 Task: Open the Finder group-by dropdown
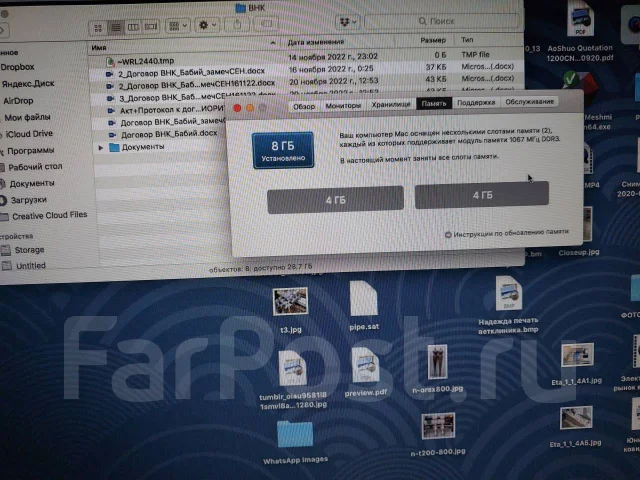tap(178, 26)
